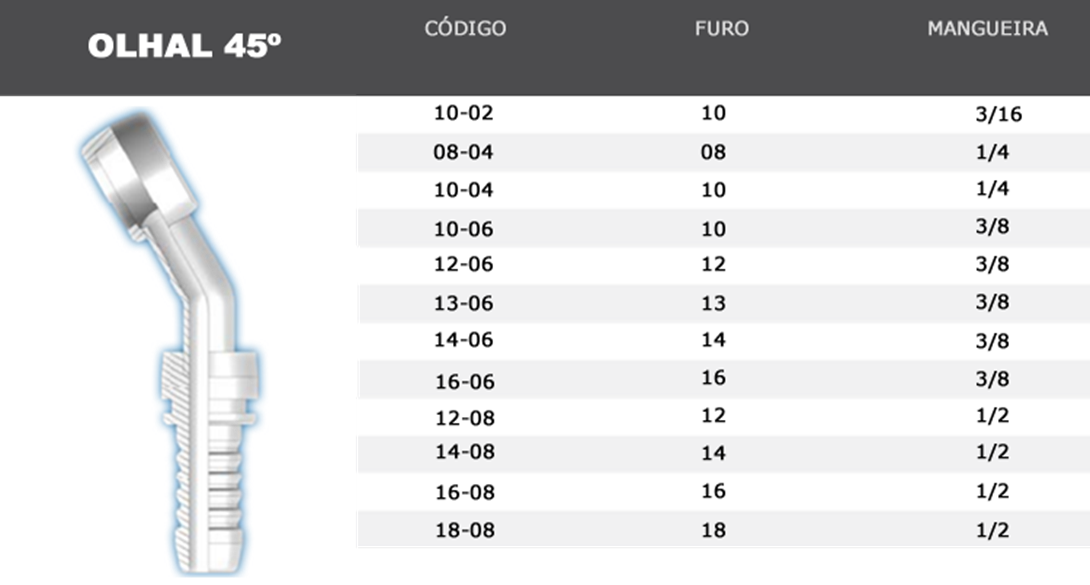
Task: Select code 16-06 in the table
Action: pos(464,381)
